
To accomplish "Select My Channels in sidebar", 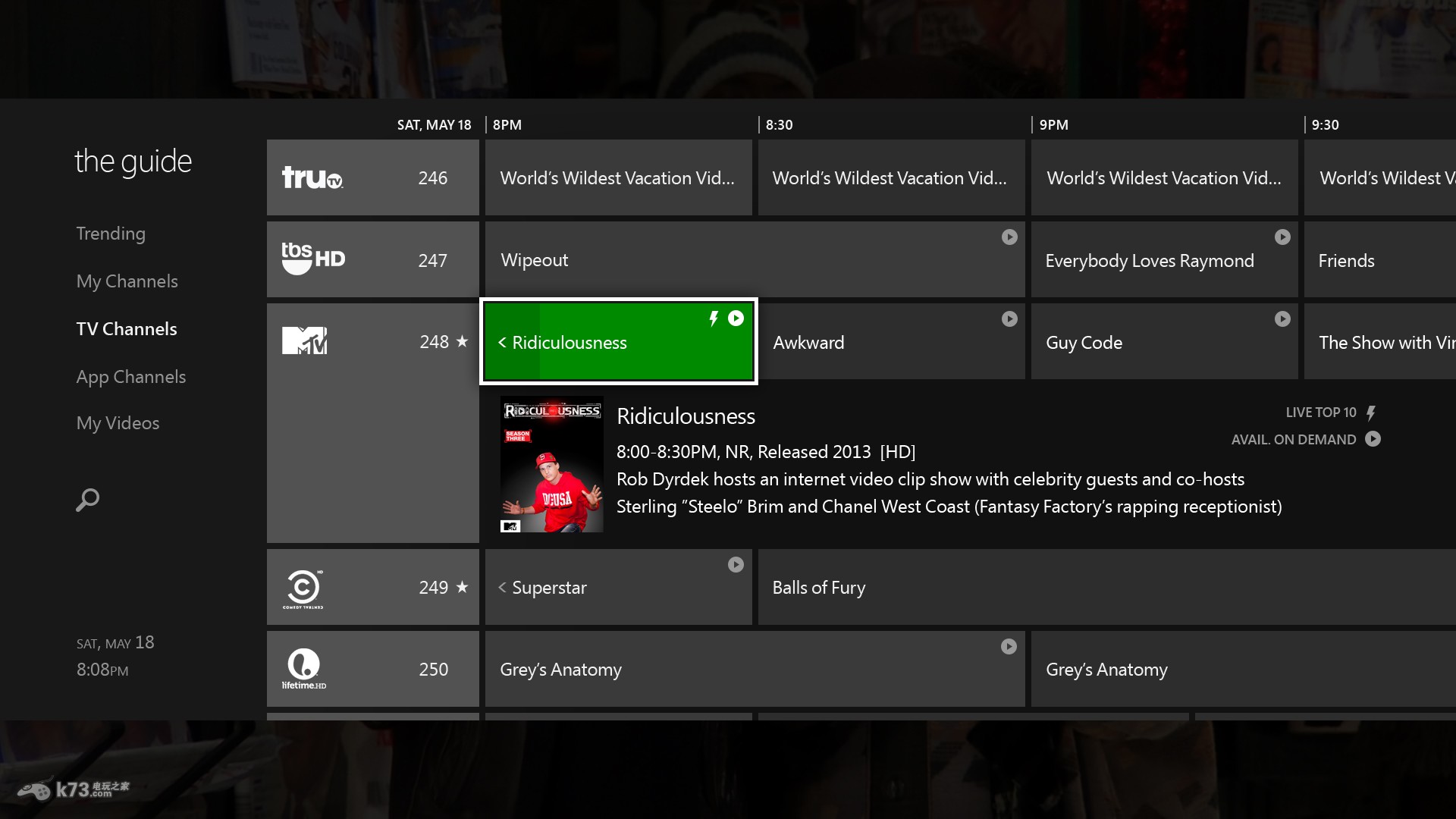I will (x=127, y=281).
